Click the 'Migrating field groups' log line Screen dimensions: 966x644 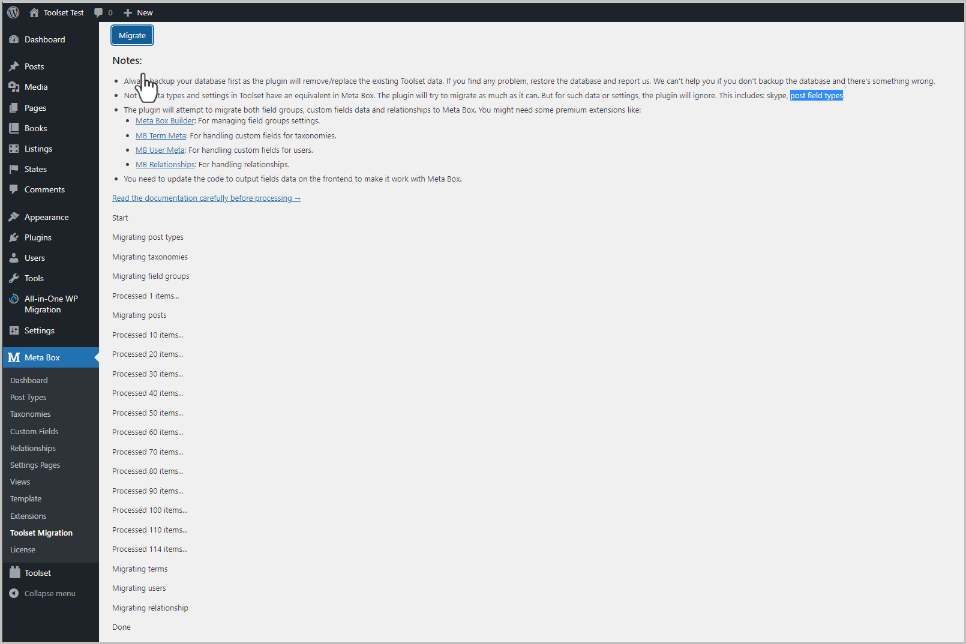[151, 276]
